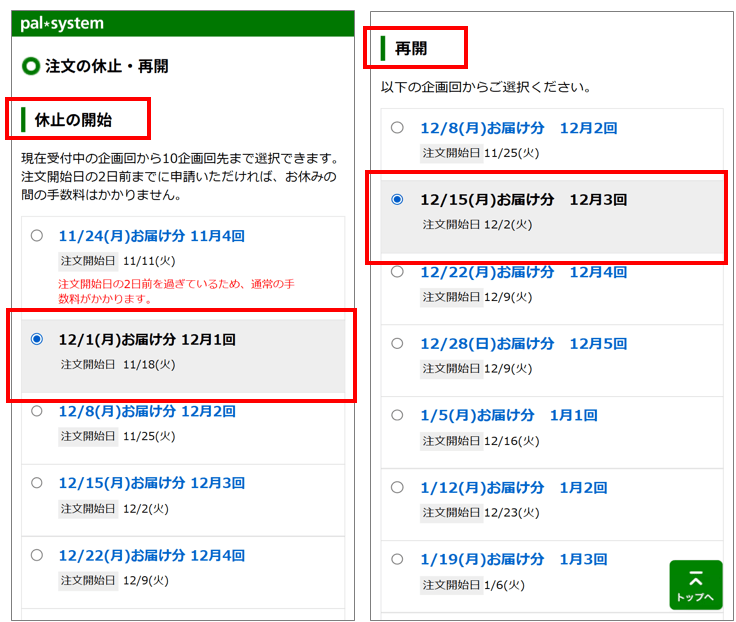Click the green トップへ scroll-to-top button

pos(695,585)
